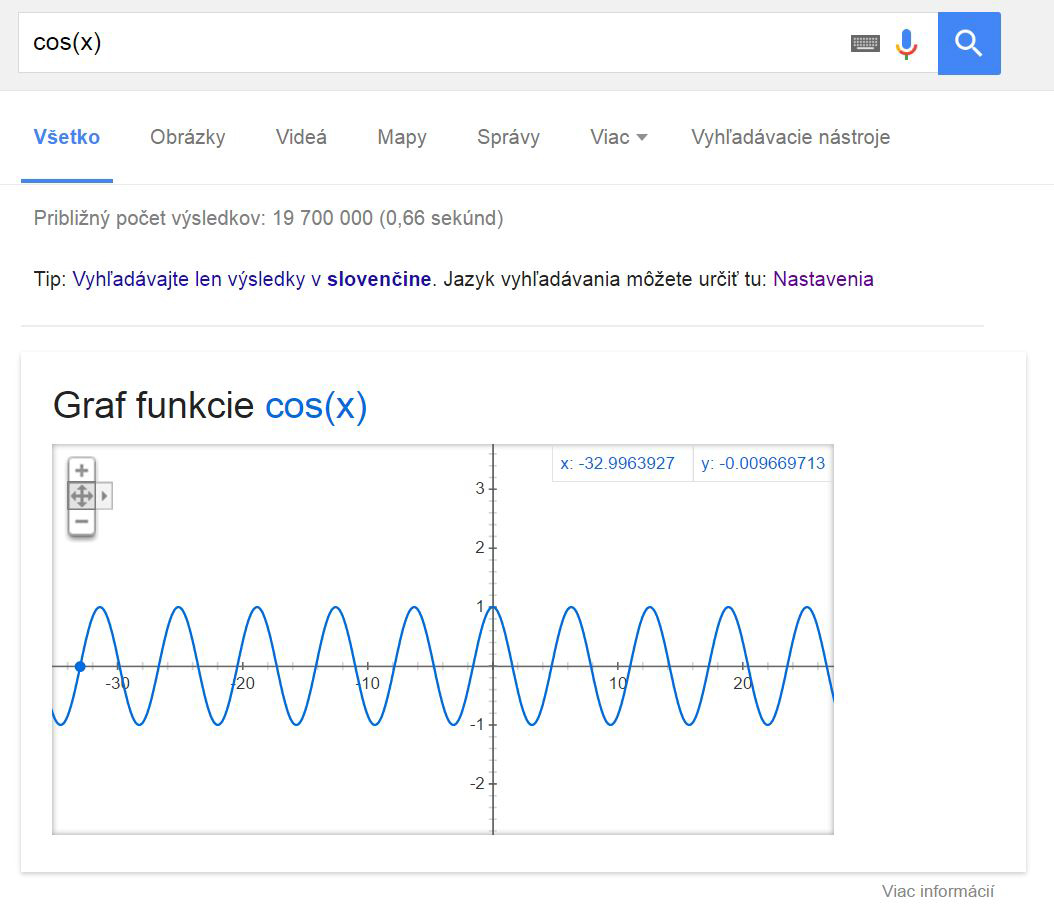Click the x: -32.9963927 coordinate readout

[x=617, y=463]
